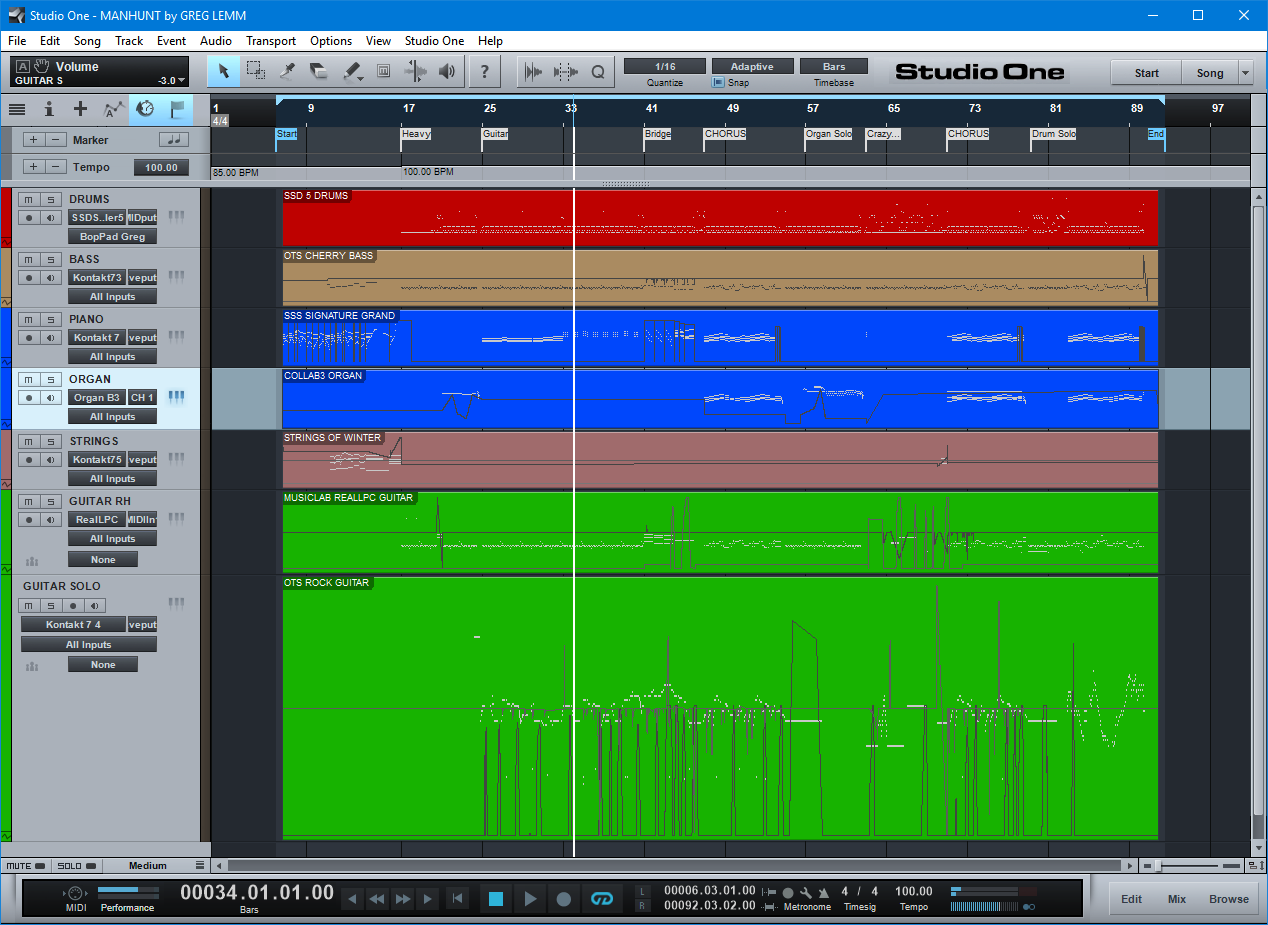Open the Bars timebase dropdown
Viewport: 1268px width, 925px height.
tap(834, 66)
